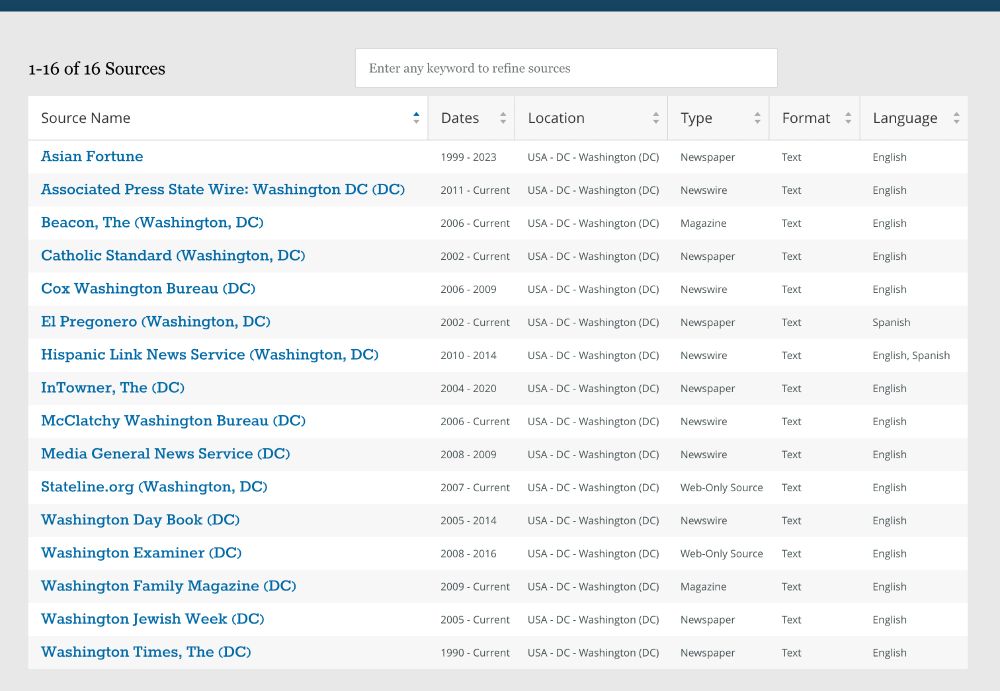Open Stateline.org (Washington, DC) link
The height and width of the screenshot is (691, 1000).
[x=154, y=487]
